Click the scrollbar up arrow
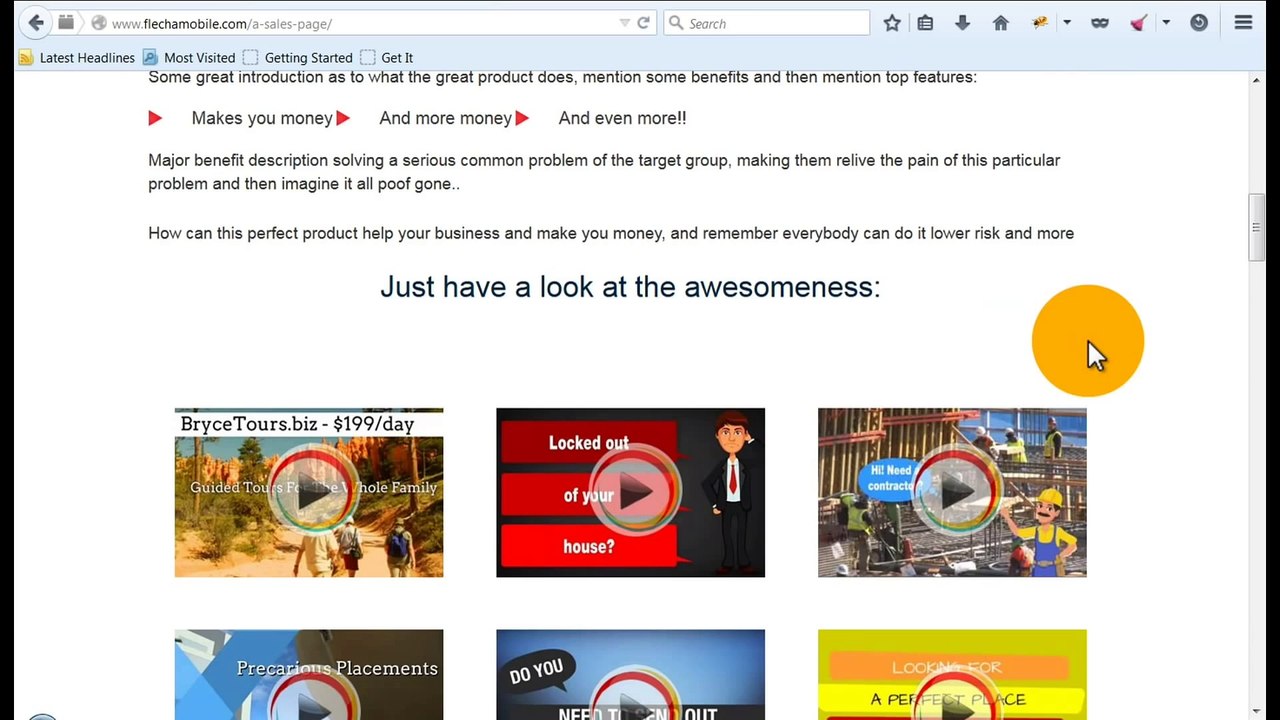This screenshot has width=1280, height=720. [1256, 80]
